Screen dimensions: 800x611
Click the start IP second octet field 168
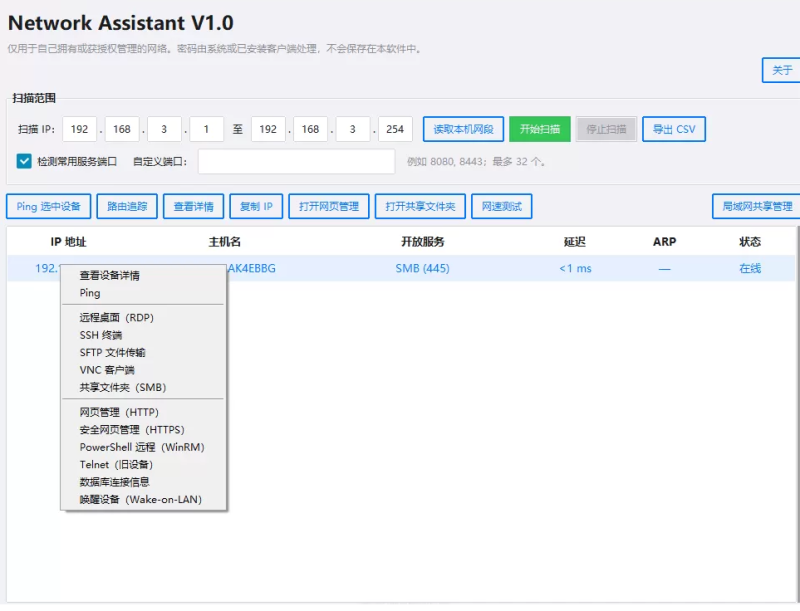tap(122, 129)
